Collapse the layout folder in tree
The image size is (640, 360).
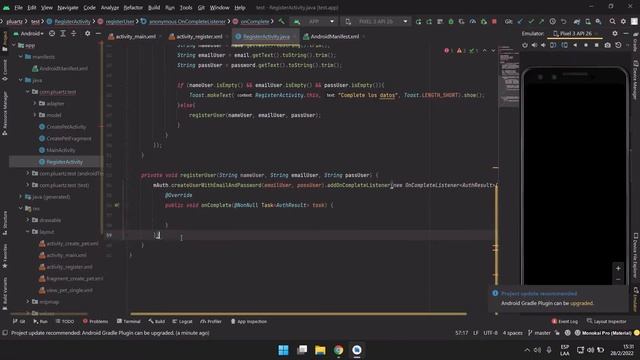[x=28, y=232]
